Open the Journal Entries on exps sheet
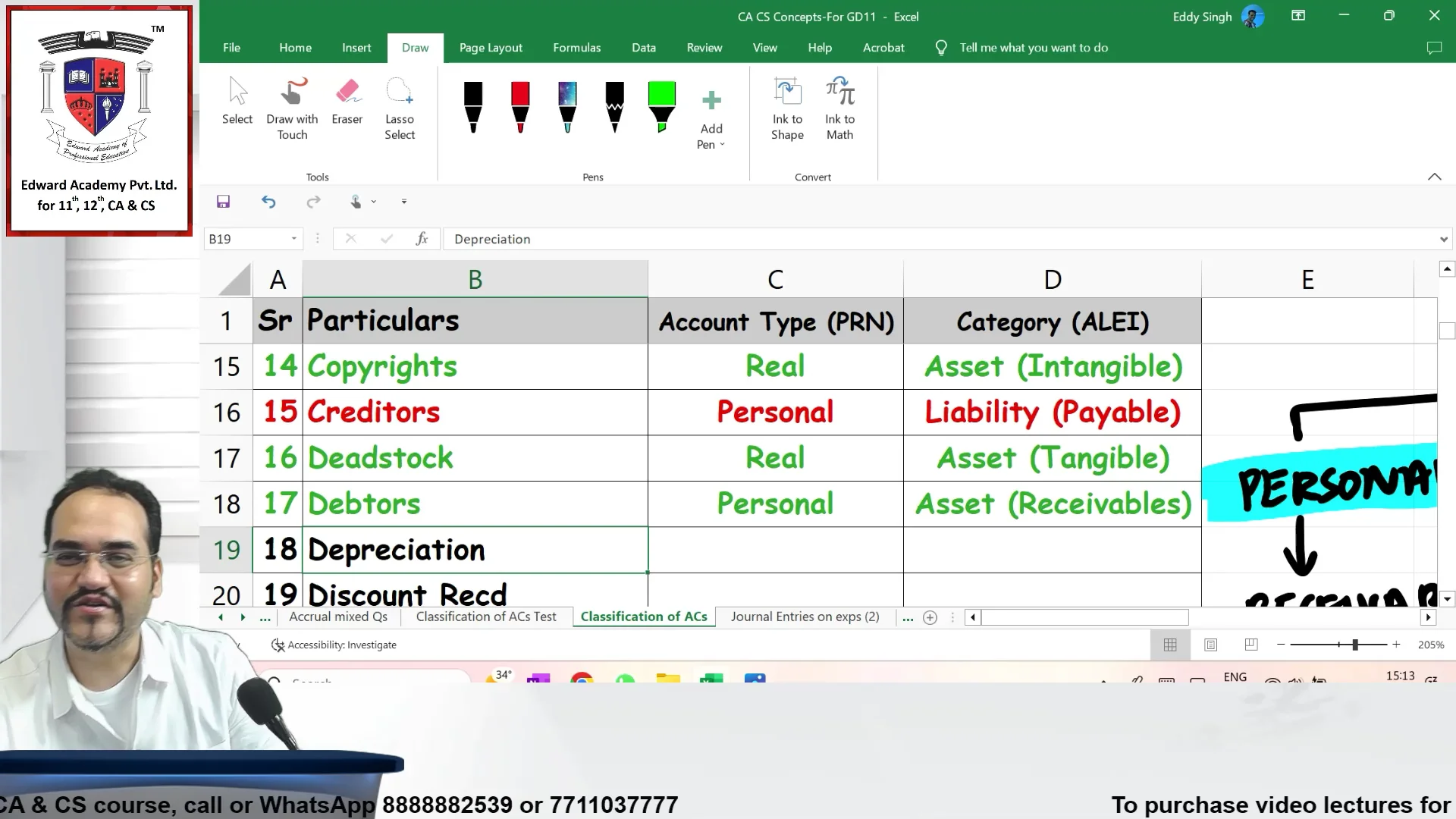The width and height of the screenshot is (1456, 819). click(805, 617)
